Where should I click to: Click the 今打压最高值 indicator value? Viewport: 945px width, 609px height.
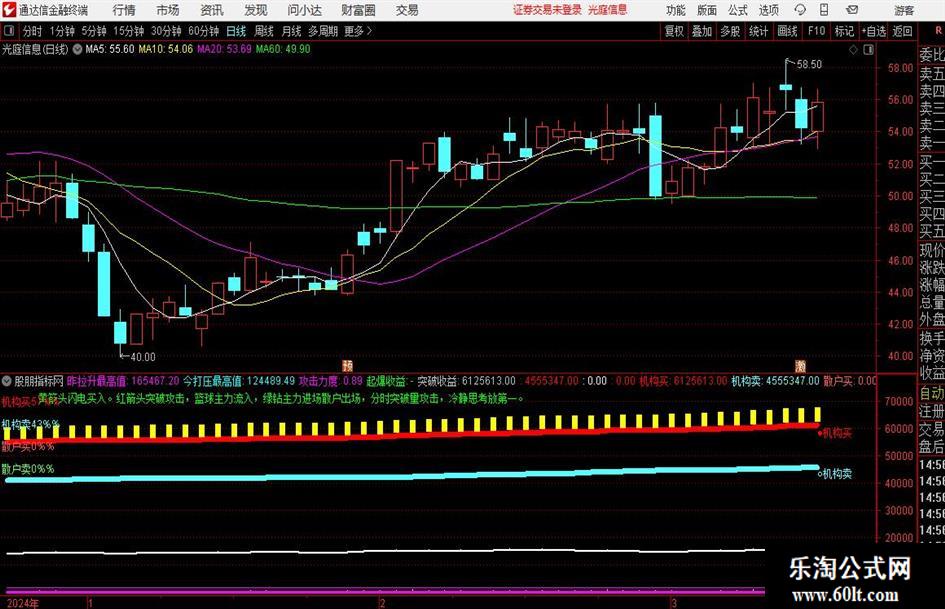pyautogui.click(x=239, y=381)
